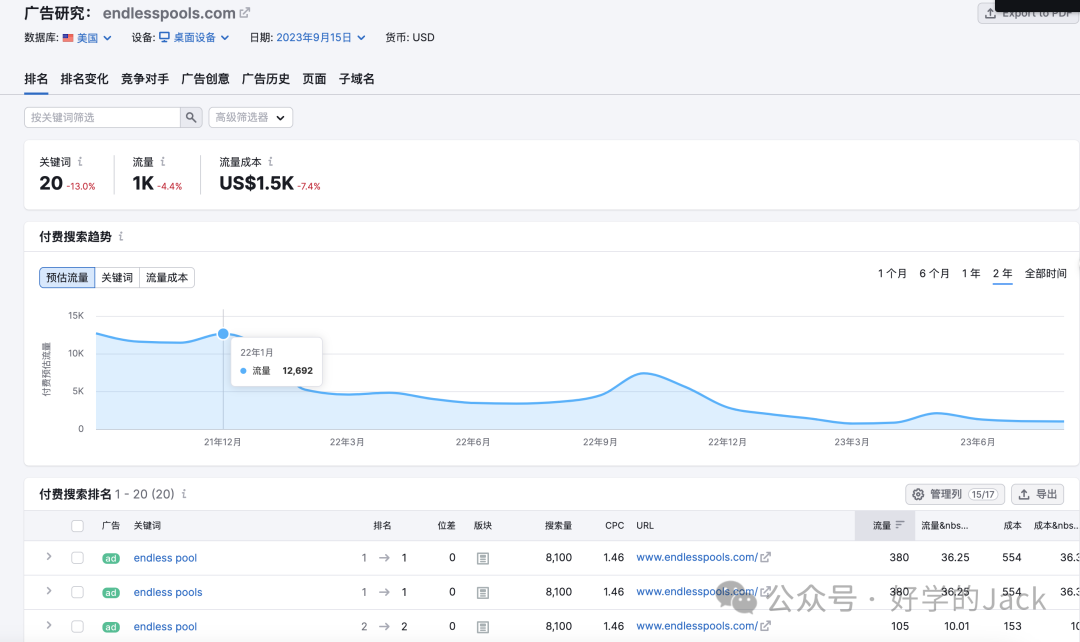Click the US flag icon in database selector
Viewport: 1080px width, 642px height.
68,38
